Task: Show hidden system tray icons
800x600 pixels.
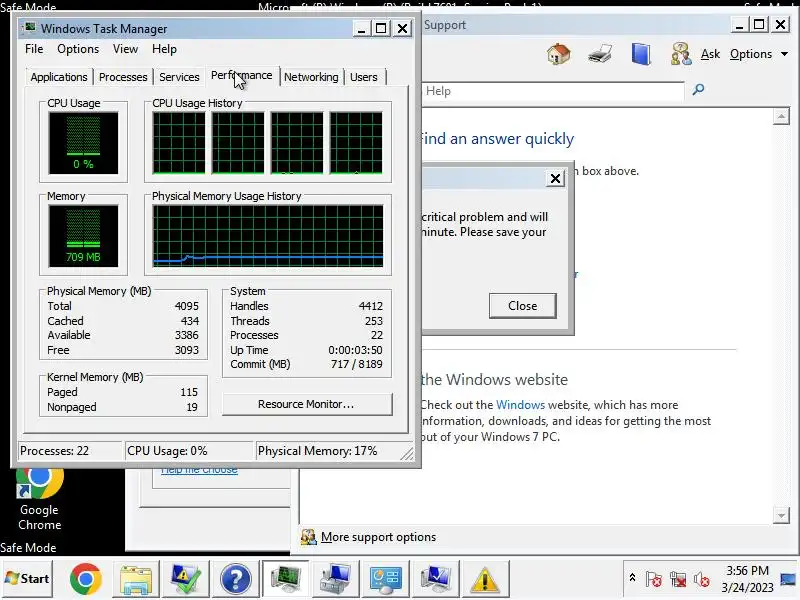Action: click(632, 578)
